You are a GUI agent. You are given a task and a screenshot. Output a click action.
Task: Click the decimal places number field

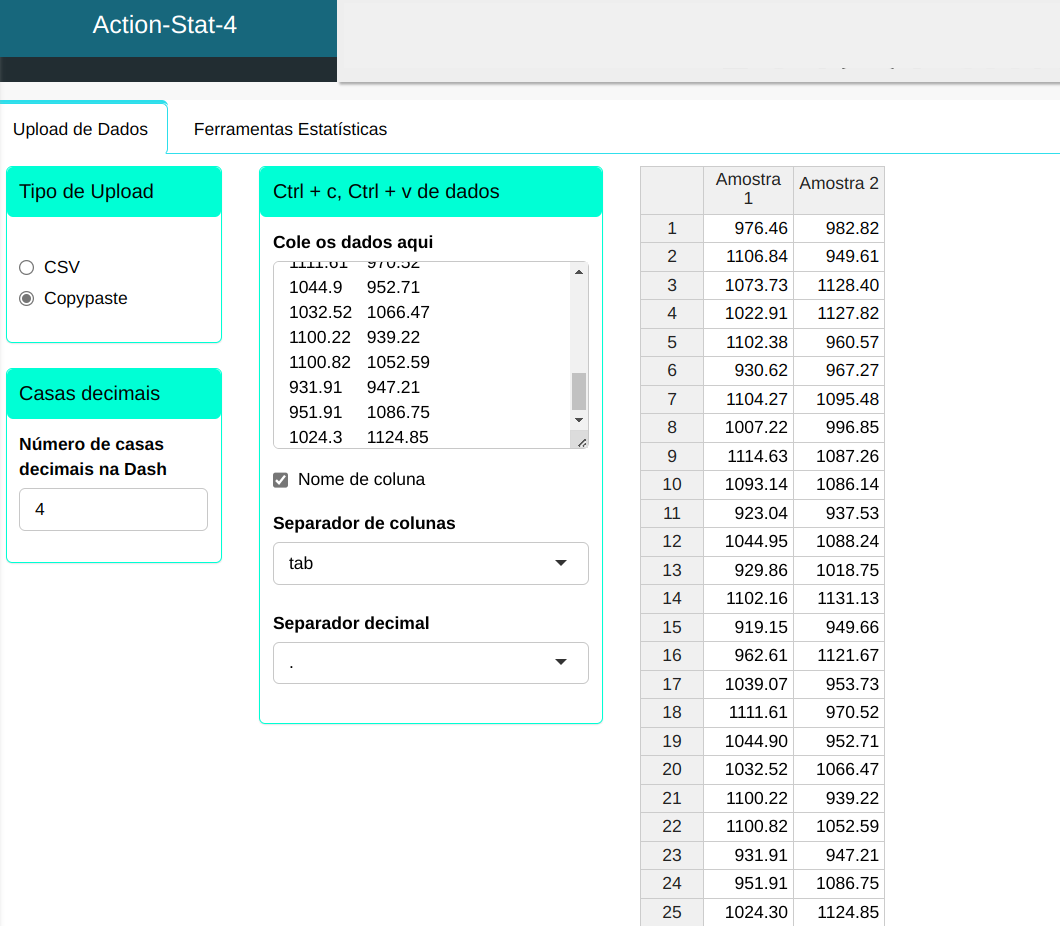tap(113, 509)
